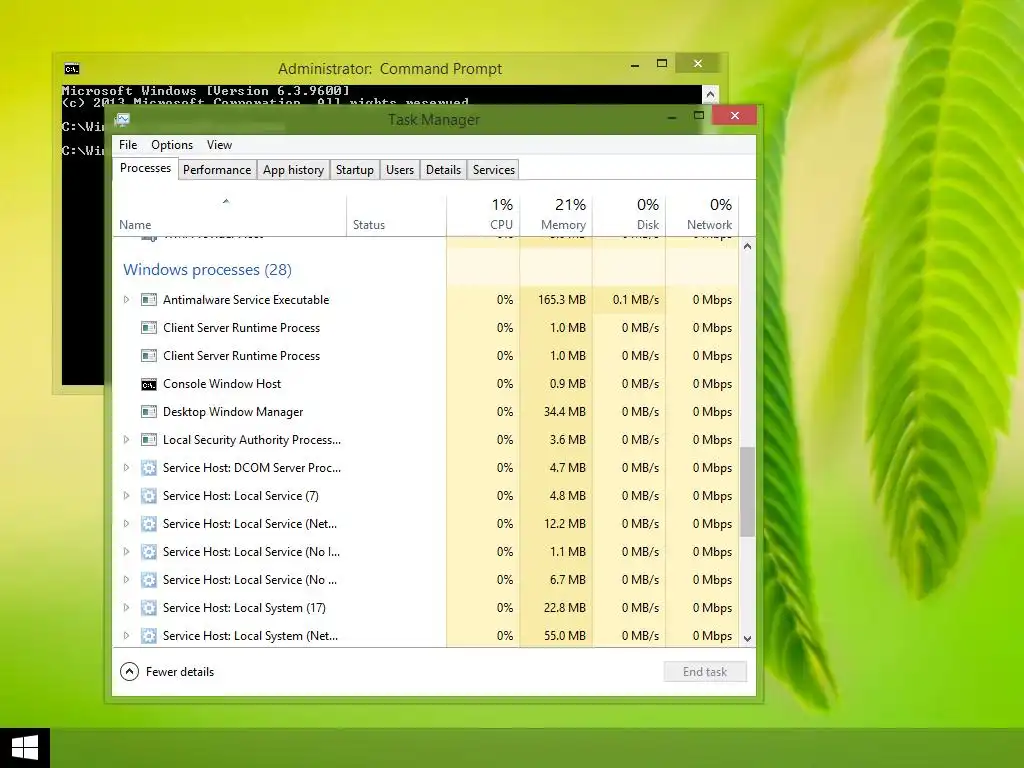Viewport: 1024px width, 768px height.
Task: Click the 12.2 MB memory value
Action: tap(566, 524)
